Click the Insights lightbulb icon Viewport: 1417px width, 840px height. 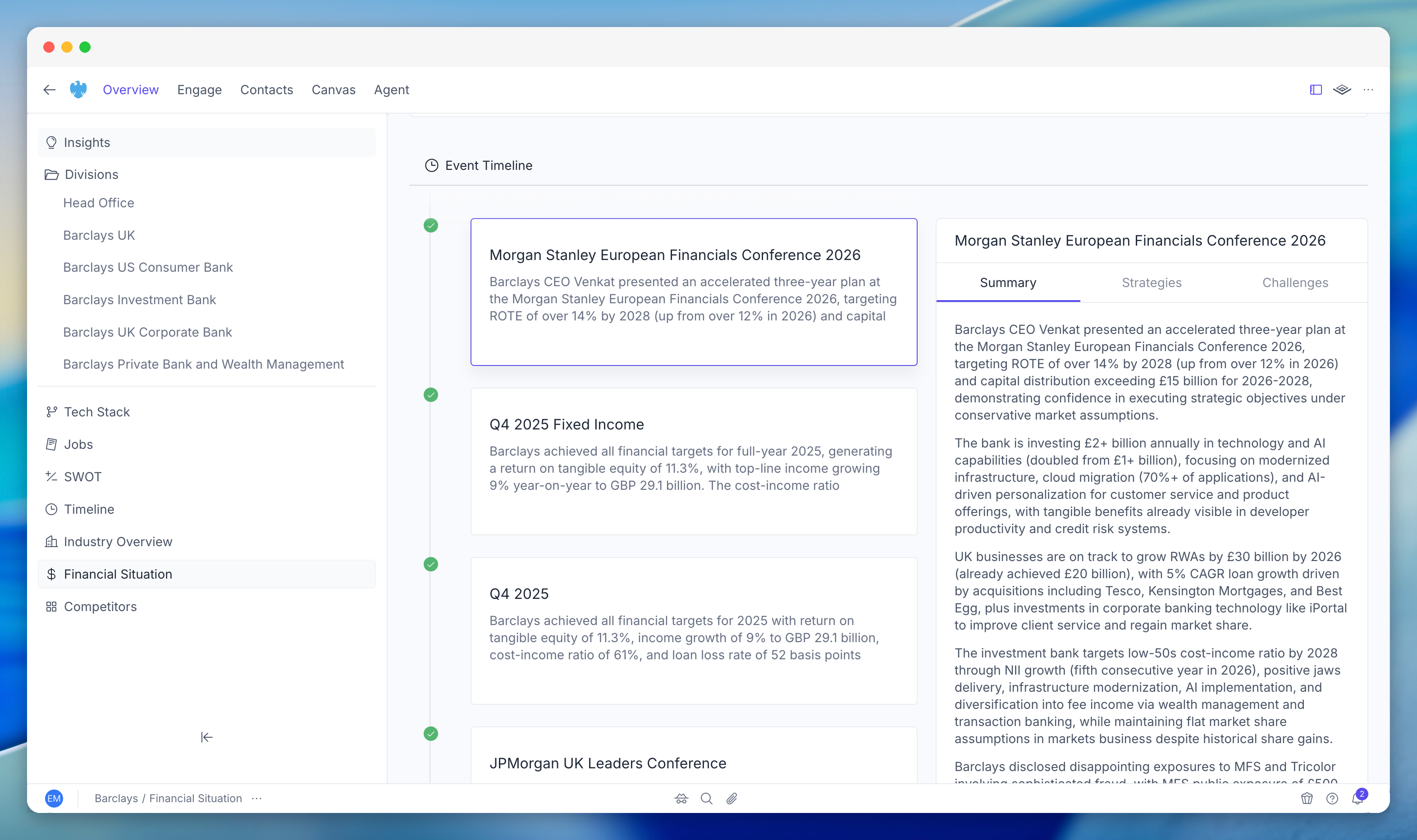pos(51,142)
